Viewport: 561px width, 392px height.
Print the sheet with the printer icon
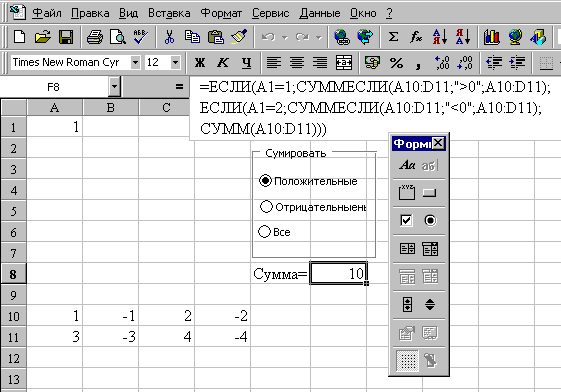95,37
